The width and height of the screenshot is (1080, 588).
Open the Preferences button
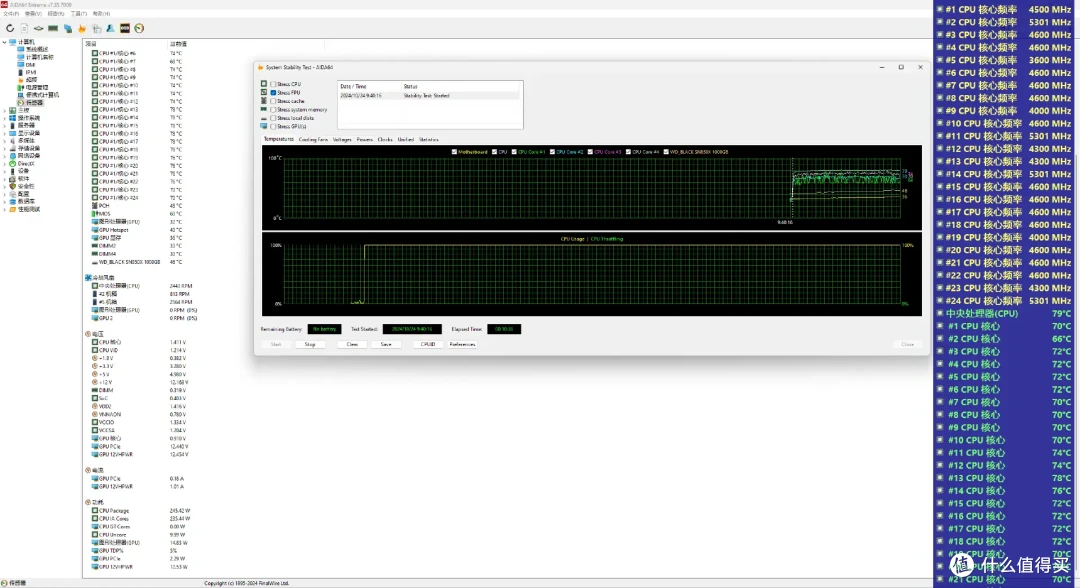coord(462,344)
